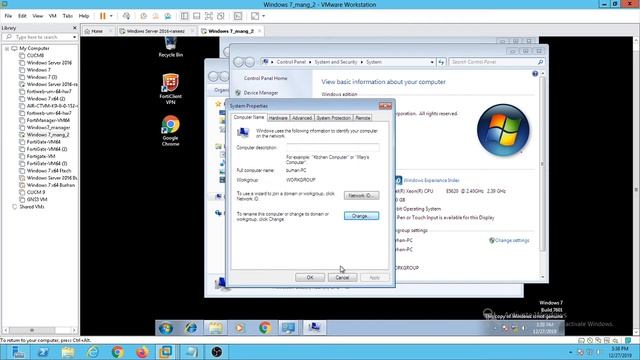The height and width of the screenshot is (360, 640).
Task: Click Control Panel Home link
Action: click(265, 78)
